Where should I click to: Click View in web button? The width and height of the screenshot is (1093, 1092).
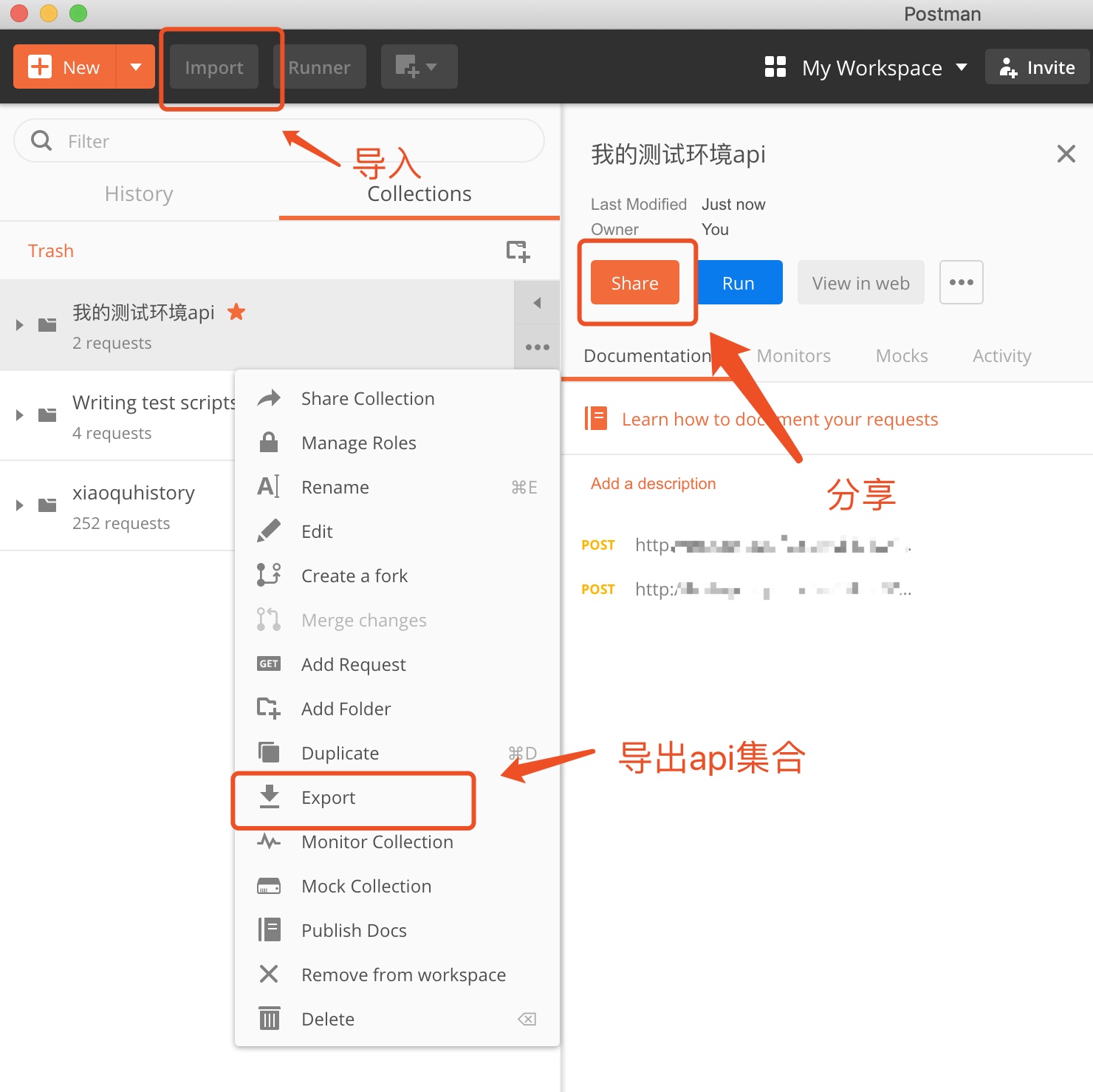coord(861,282)
